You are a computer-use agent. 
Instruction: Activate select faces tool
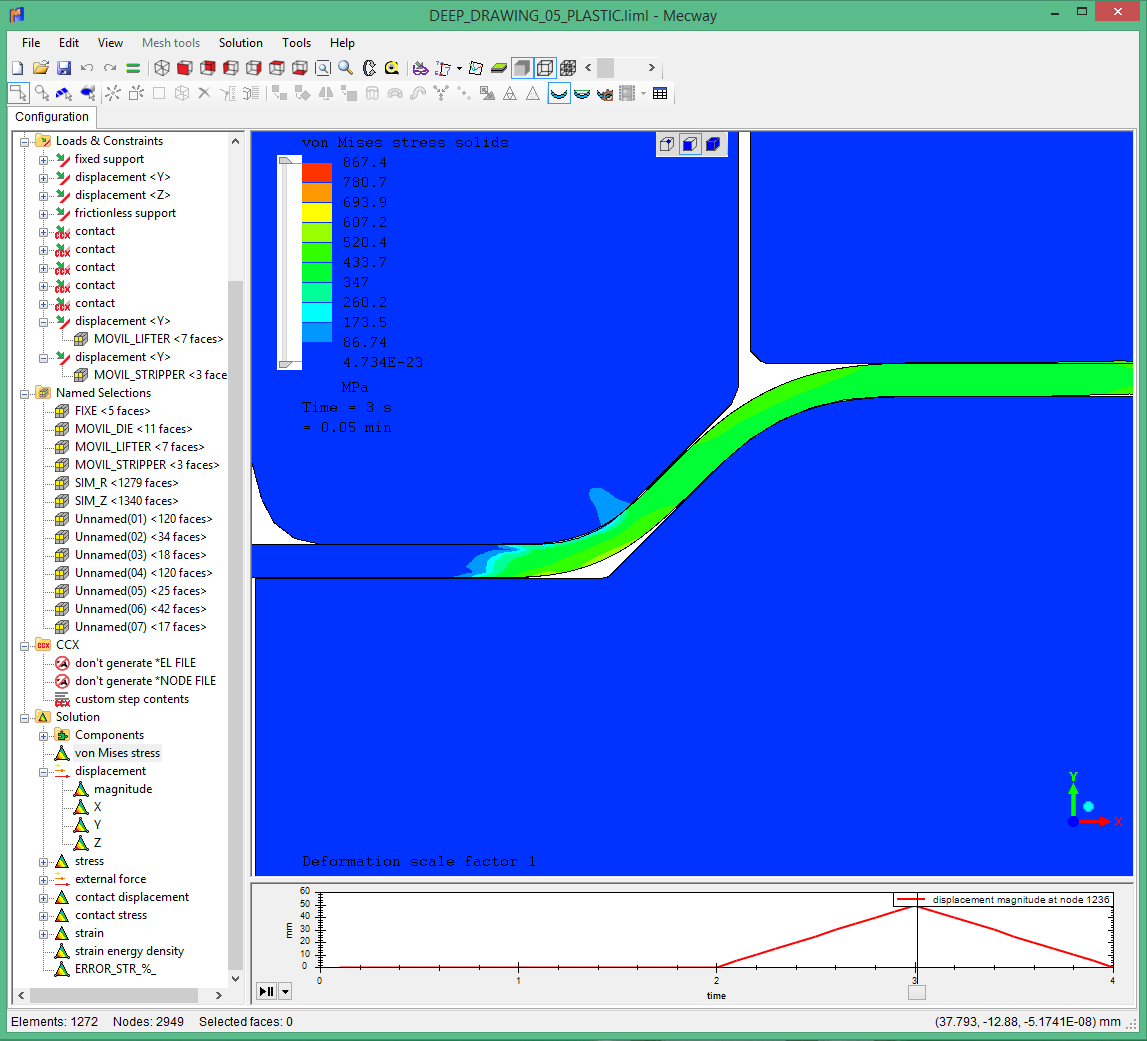(x=64, y=93)
